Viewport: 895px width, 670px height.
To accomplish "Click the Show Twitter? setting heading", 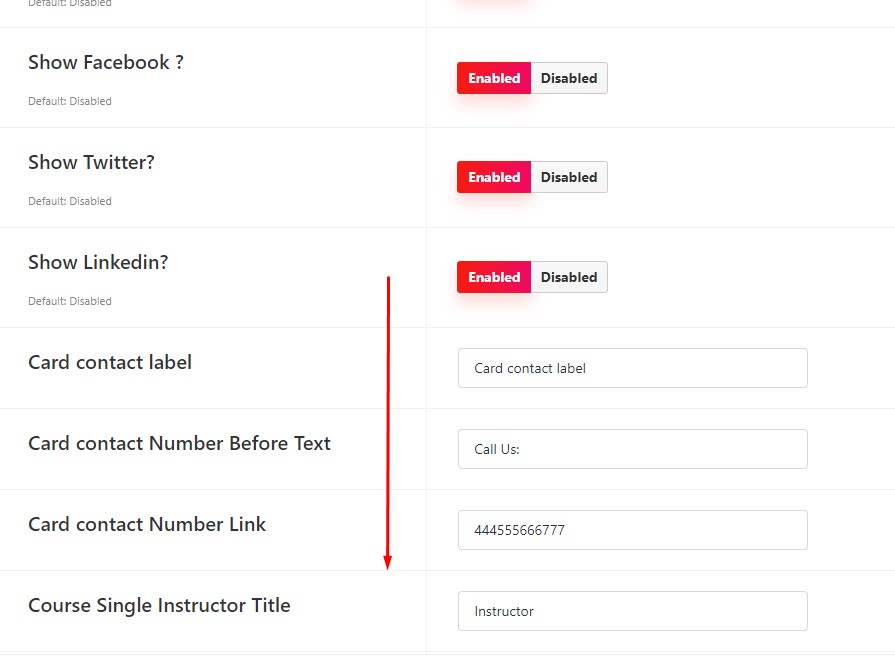I will (x=91, y=162).
